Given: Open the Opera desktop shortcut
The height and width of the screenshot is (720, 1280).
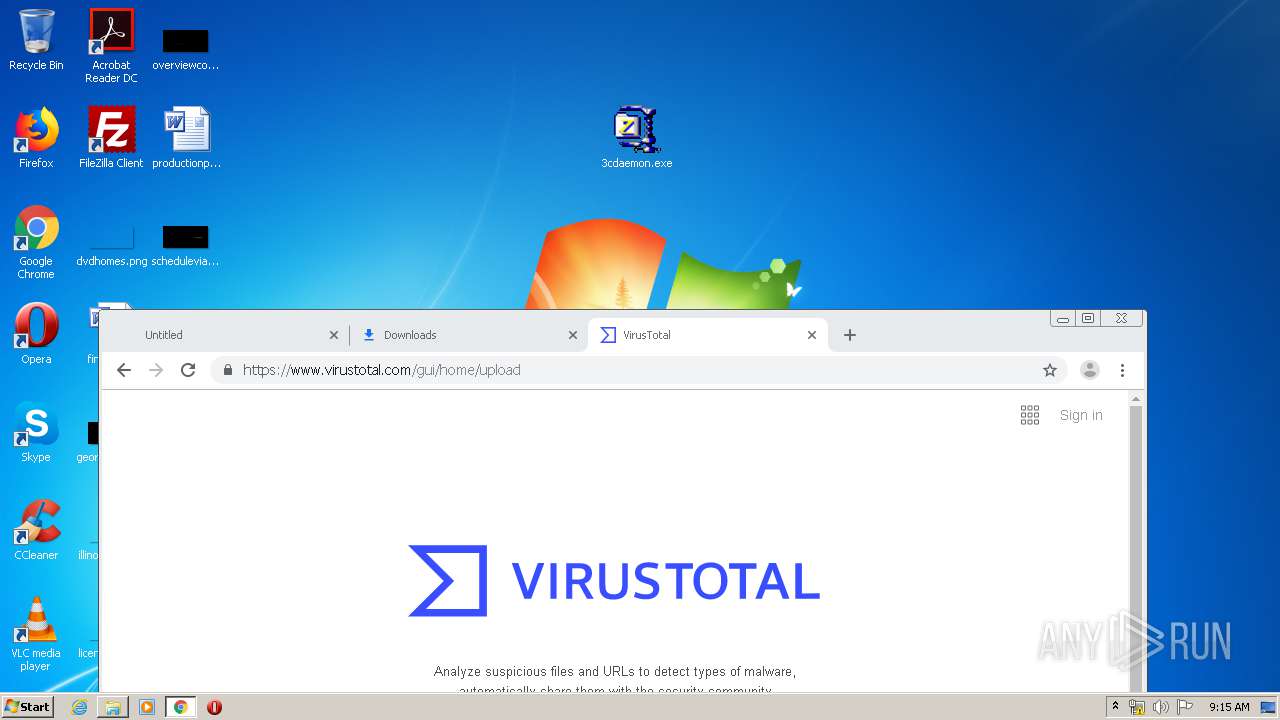Looking at the screenshot, I should pos(36,334).
